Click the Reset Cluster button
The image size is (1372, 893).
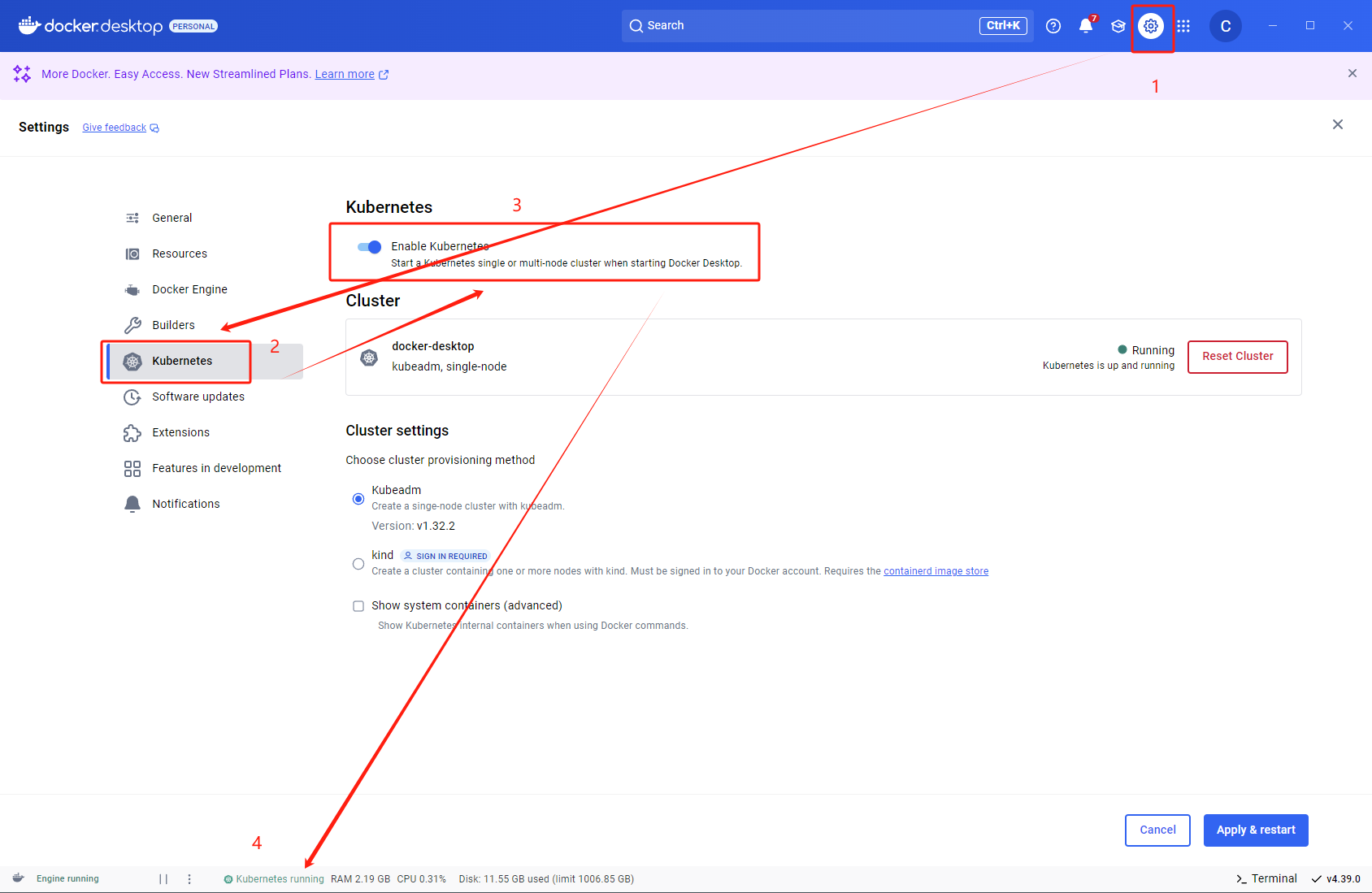tap(1238, 357)
